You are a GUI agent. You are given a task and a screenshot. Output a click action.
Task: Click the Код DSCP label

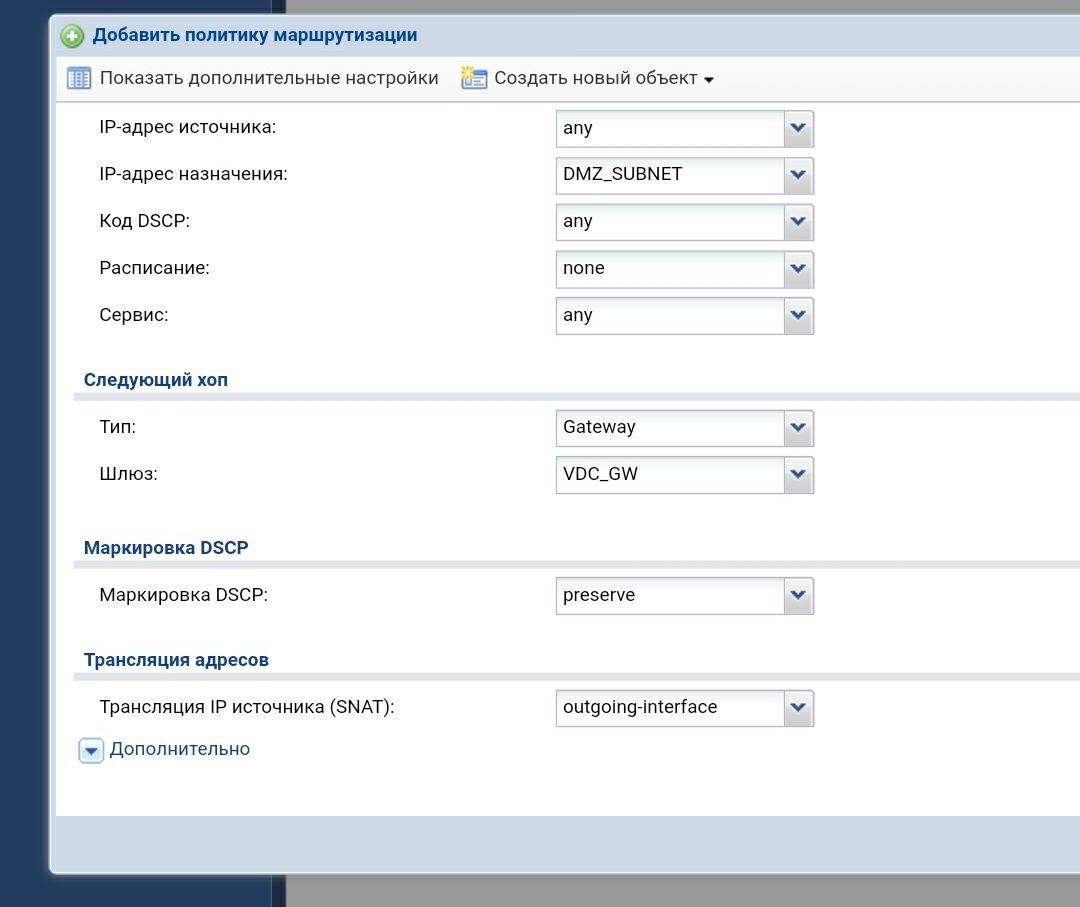145,221
